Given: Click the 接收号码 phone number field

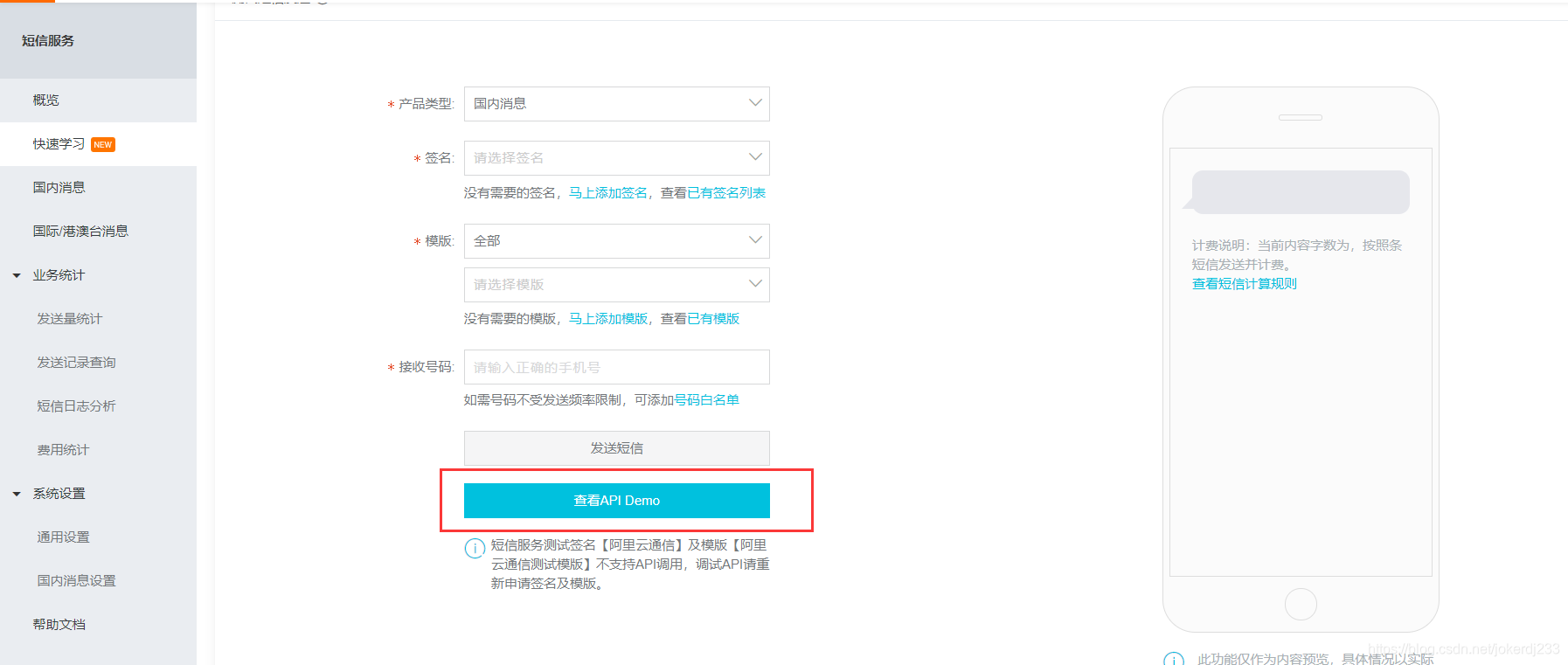Looking at the screenshot, I should 617,367.
